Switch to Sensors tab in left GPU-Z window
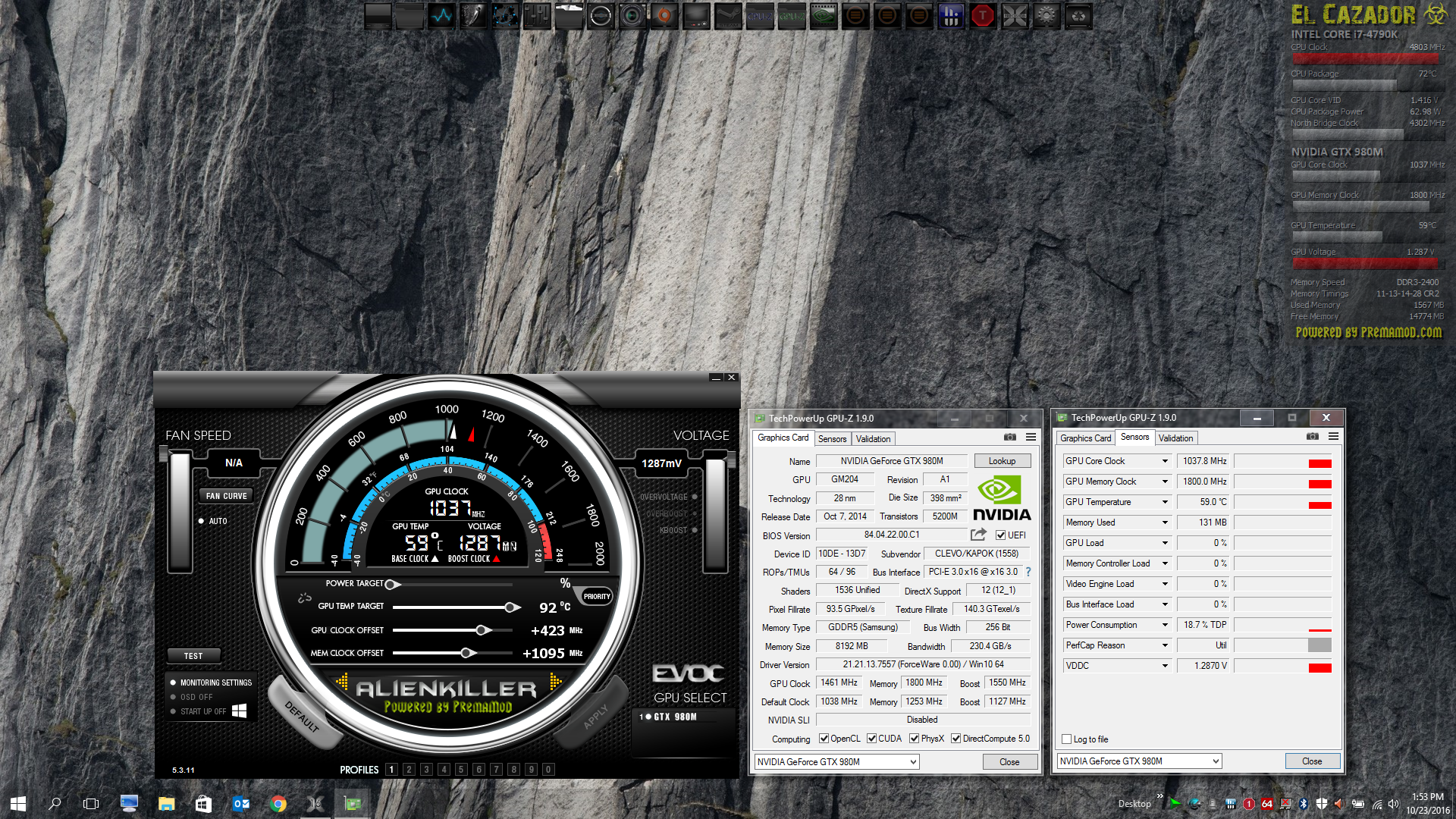The width and height of the screenshot is (1456, 819). [832, 439]
